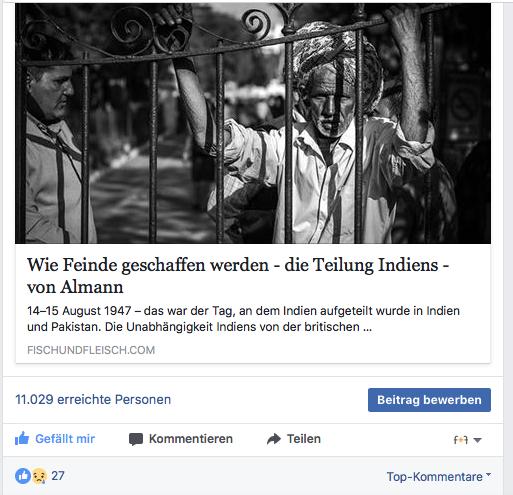Click the von Almann part of the headline

coord(75,287)
